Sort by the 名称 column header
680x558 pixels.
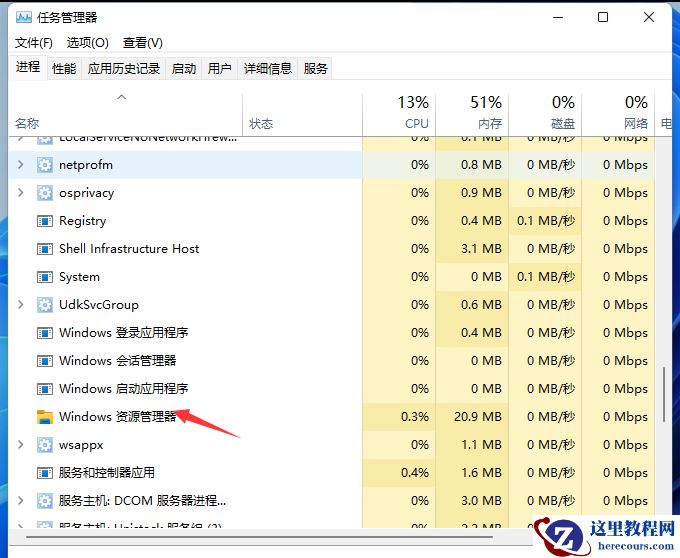tap(126, 114)
